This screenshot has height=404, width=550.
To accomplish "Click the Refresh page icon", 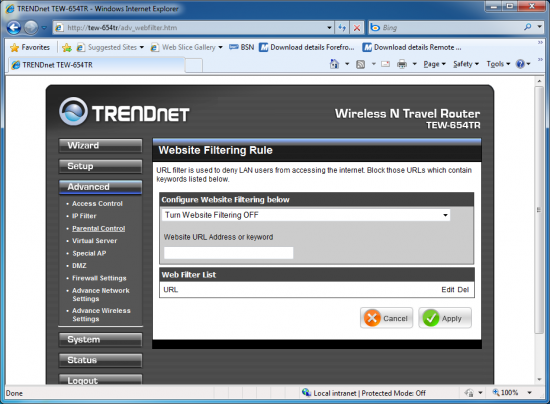I will click(342, 28).
